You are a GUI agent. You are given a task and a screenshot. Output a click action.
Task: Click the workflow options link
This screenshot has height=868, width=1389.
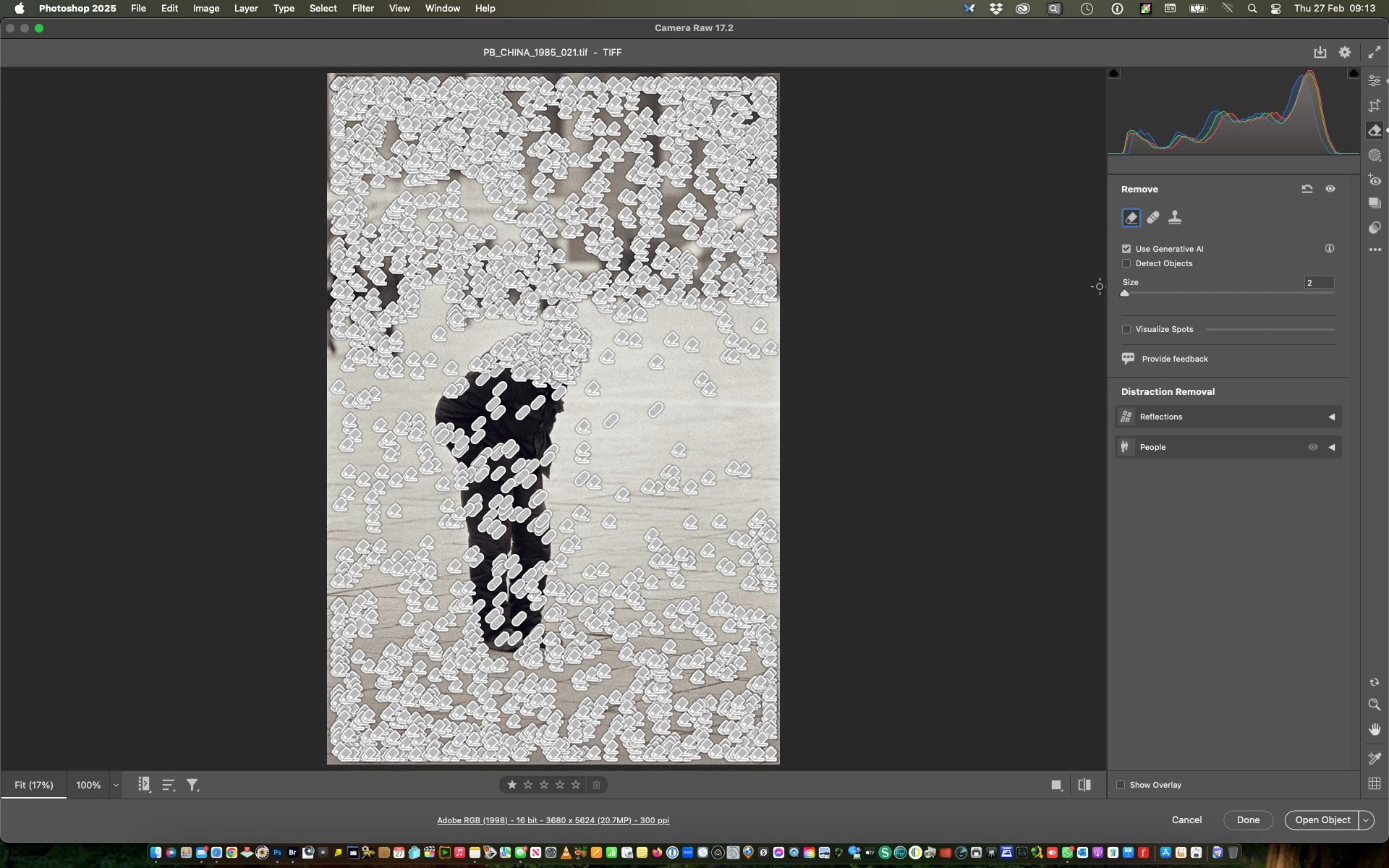click(x=553, y=820)
